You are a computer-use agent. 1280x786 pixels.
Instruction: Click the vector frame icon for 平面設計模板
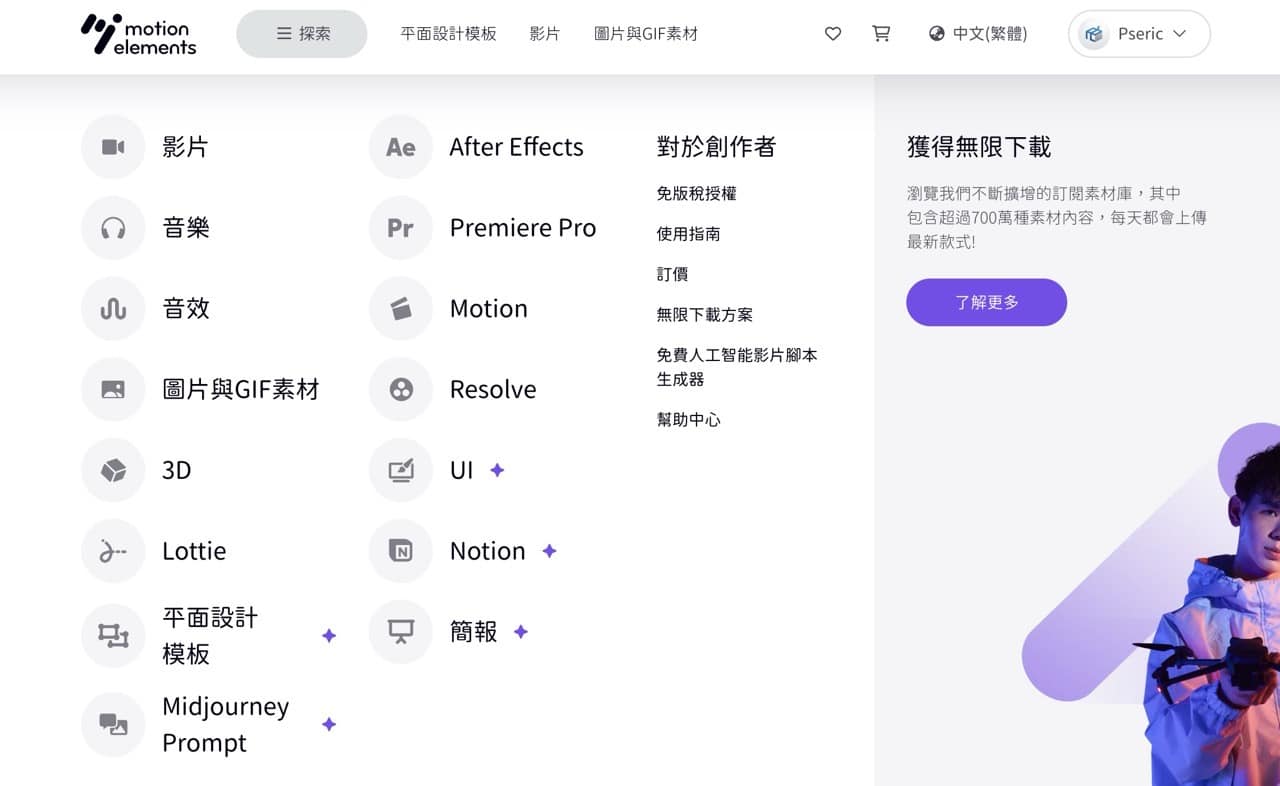[x=113, y=636]
